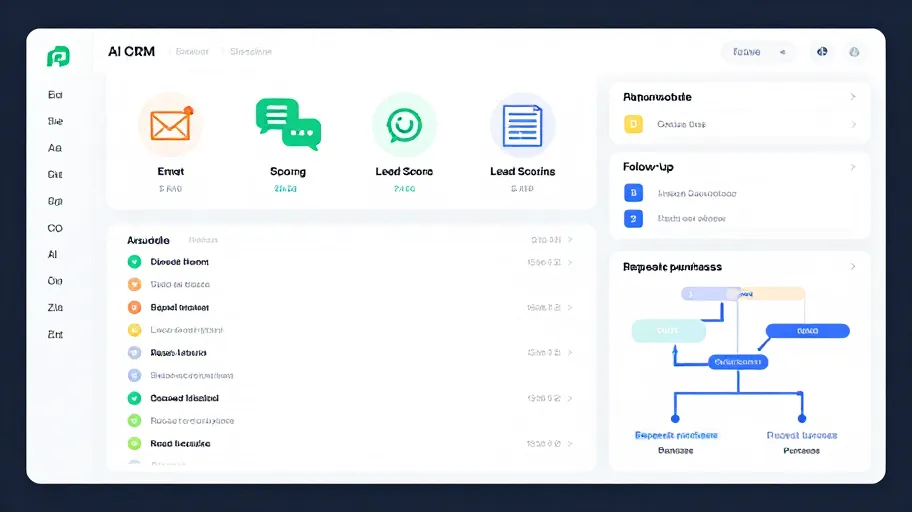This screenshot has height=512, width=912.
Task: Open the Emet envelope icon
Action: tap(170, 125)
